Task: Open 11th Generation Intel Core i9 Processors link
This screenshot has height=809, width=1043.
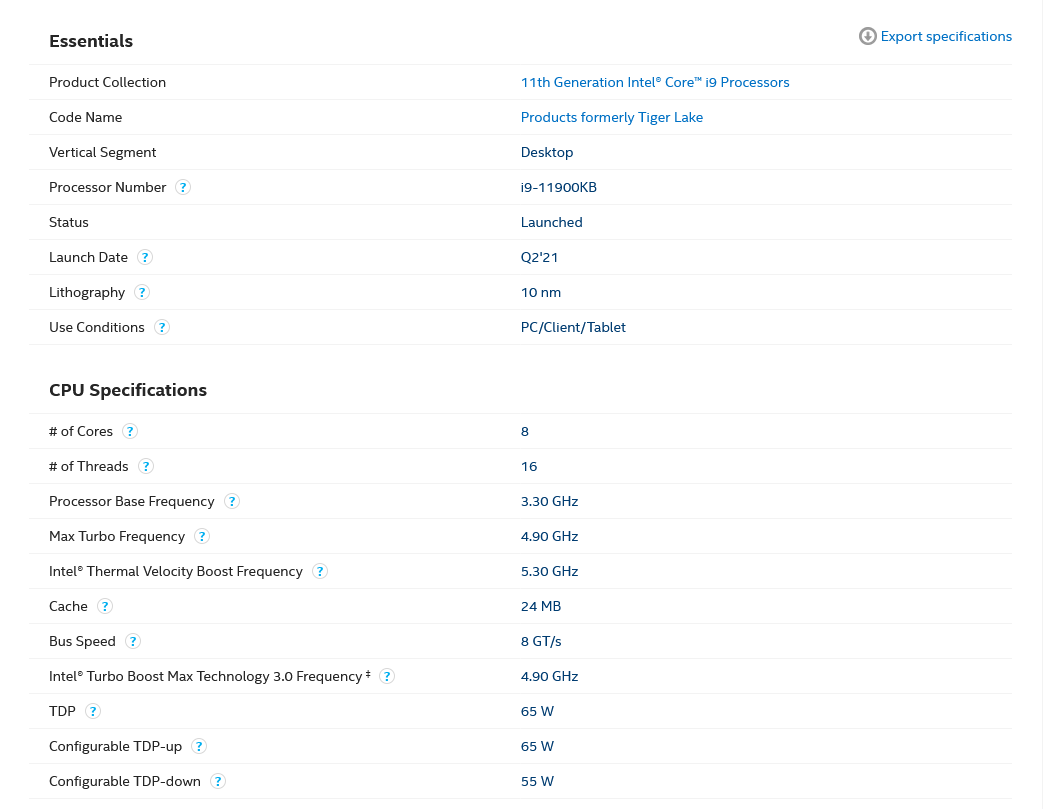Action: 655,82
